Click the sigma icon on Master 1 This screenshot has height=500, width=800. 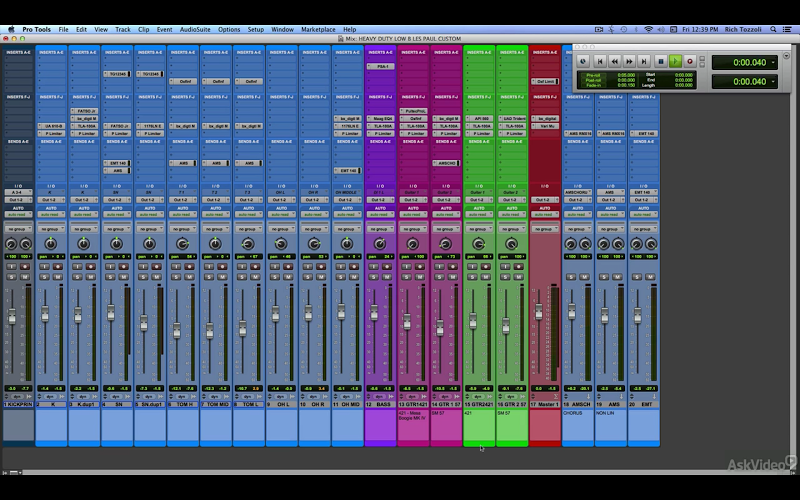[556, 396]
